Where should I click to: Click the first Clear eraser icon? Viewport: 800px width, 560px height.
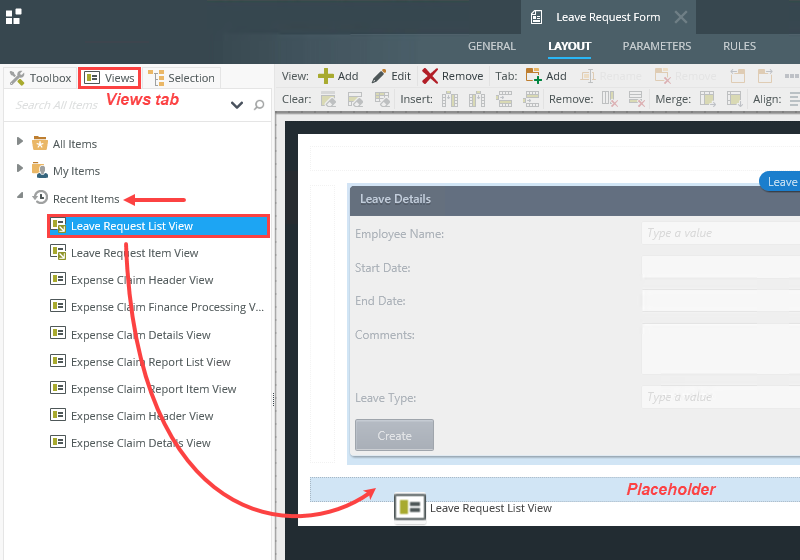pyautogui.click(x=328, y=99)
